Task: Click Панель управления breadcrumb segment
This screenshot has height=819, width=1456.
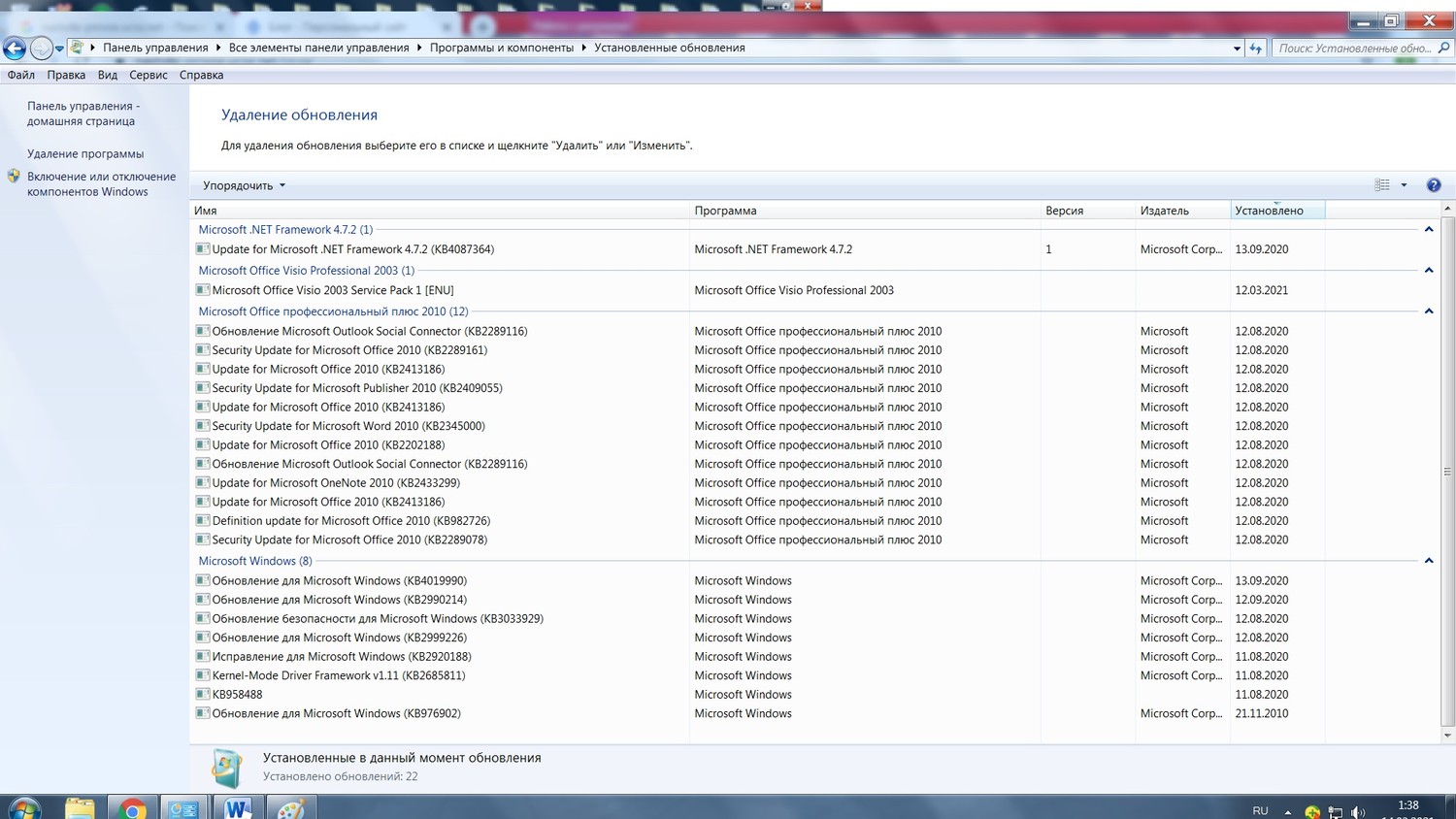Action: click(x=155, y=48)
